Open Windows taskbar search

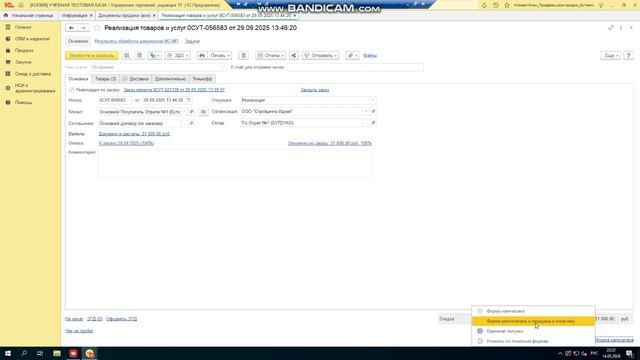coord(24,353)
